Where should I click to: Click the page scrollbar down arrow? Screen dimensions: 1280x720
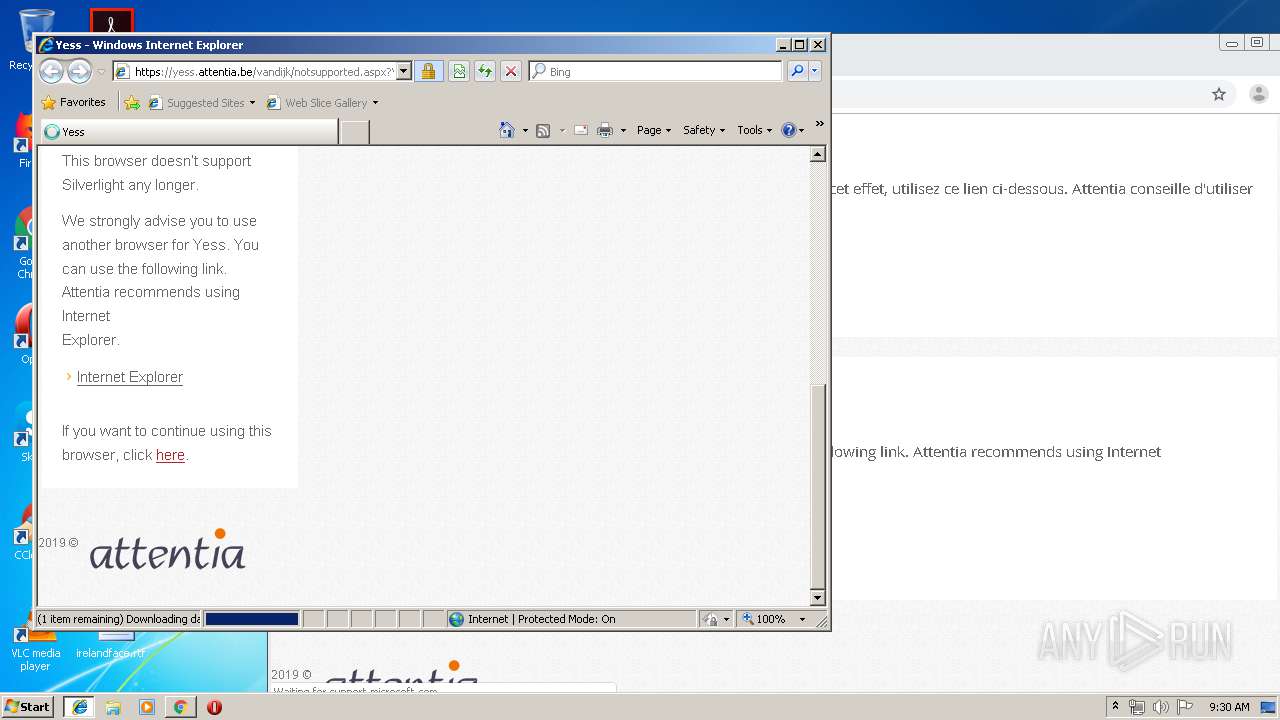817,598
